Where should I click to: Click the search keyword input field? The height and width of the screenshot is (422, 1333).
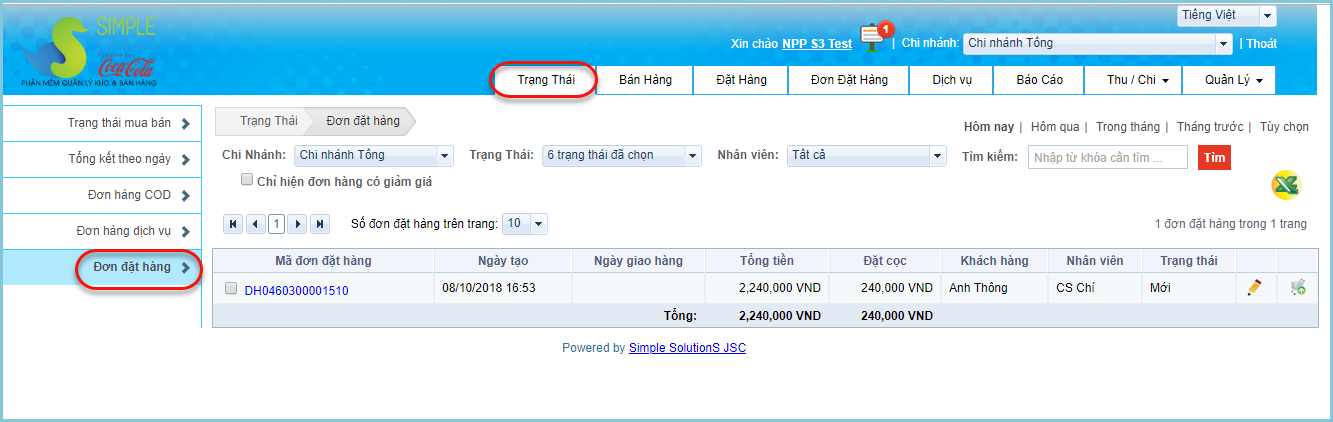tap(1107, 157)
